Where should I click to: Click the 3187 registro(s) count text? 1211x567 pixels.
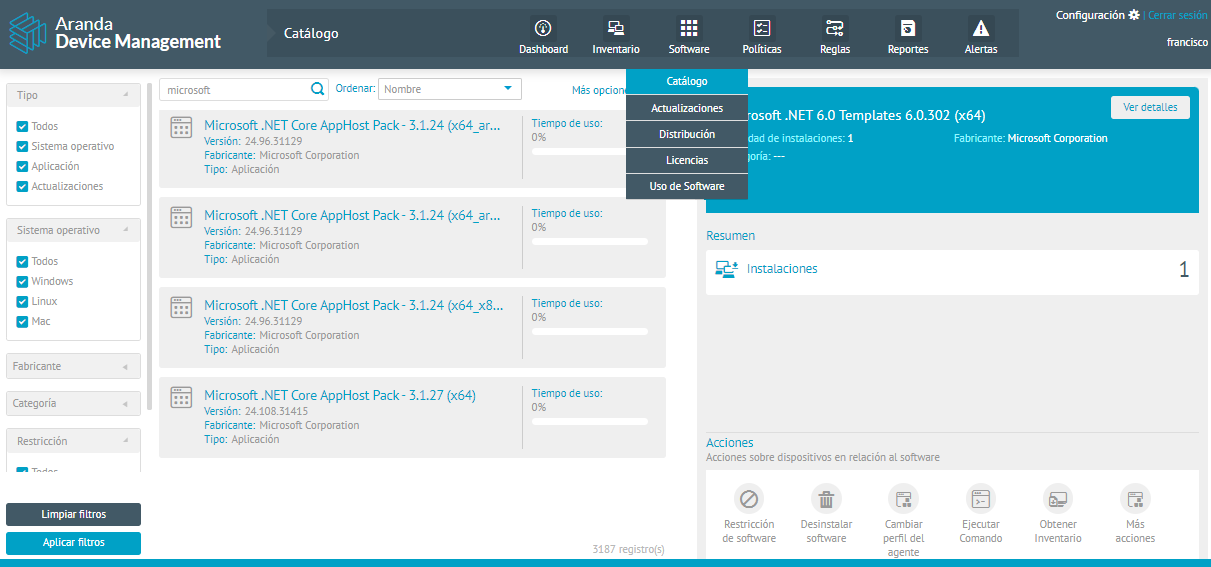point(628,549)
